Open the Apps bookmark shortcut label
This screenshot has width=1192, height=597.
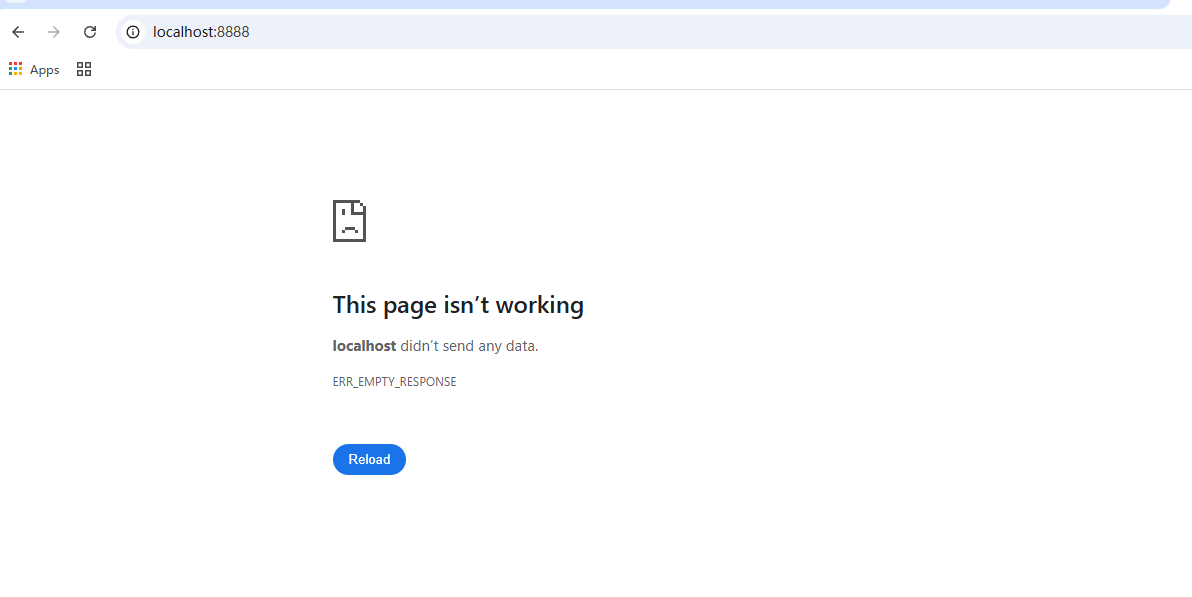click(x=45, y=70)
